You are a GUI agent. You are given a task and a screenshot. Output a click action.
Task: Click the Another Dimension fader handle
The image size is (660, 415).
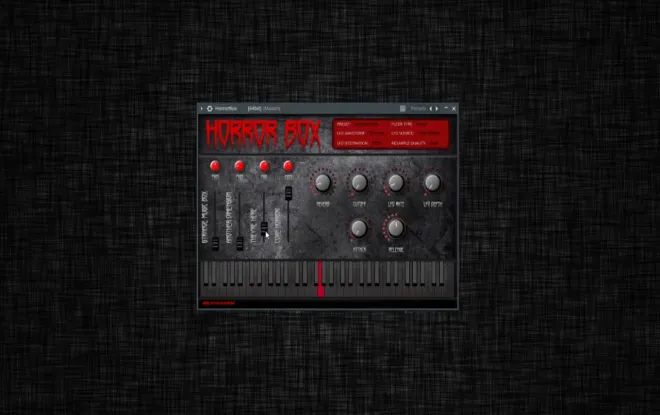240,243
